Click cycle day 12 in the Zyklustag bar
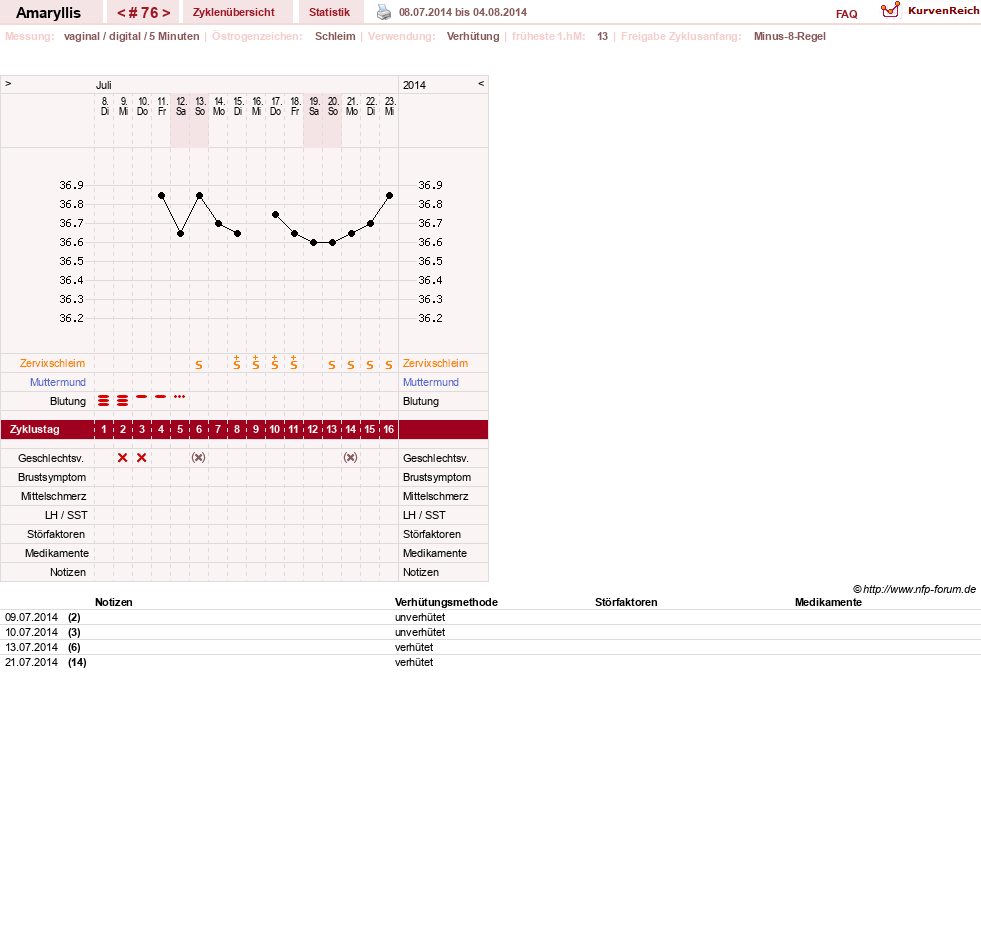The width and height of the screenshot is (981, 941). pyautogui.click(x=312, y=429)
